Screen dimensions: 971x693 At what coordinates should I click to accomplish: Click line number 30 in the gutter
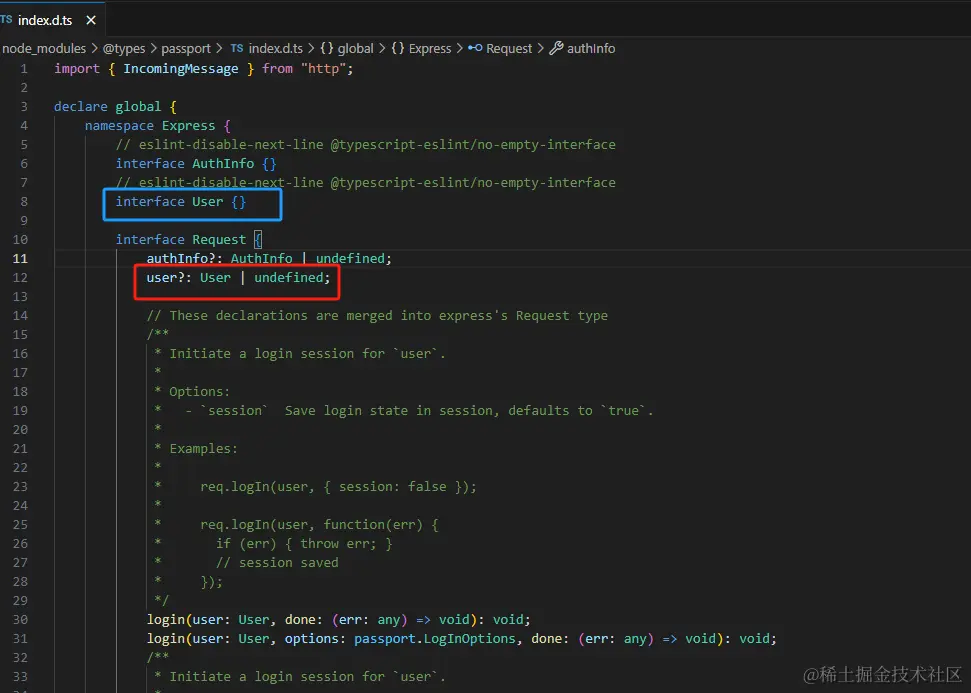coord(20,620)
